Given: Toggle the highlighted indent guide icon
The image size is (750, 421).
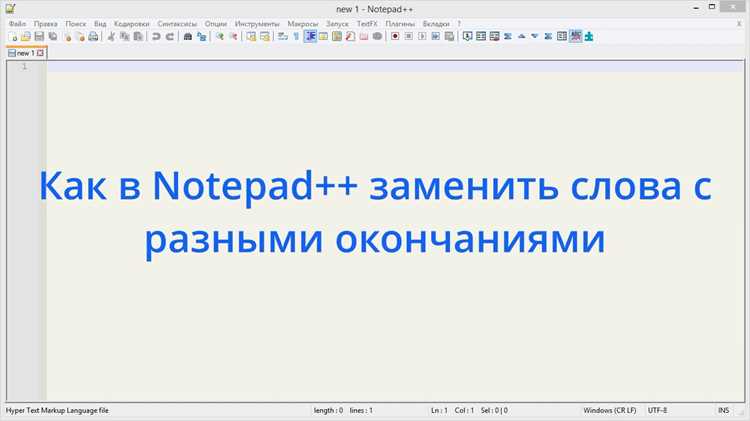Looking at the screenshot, I should (310, 36).
